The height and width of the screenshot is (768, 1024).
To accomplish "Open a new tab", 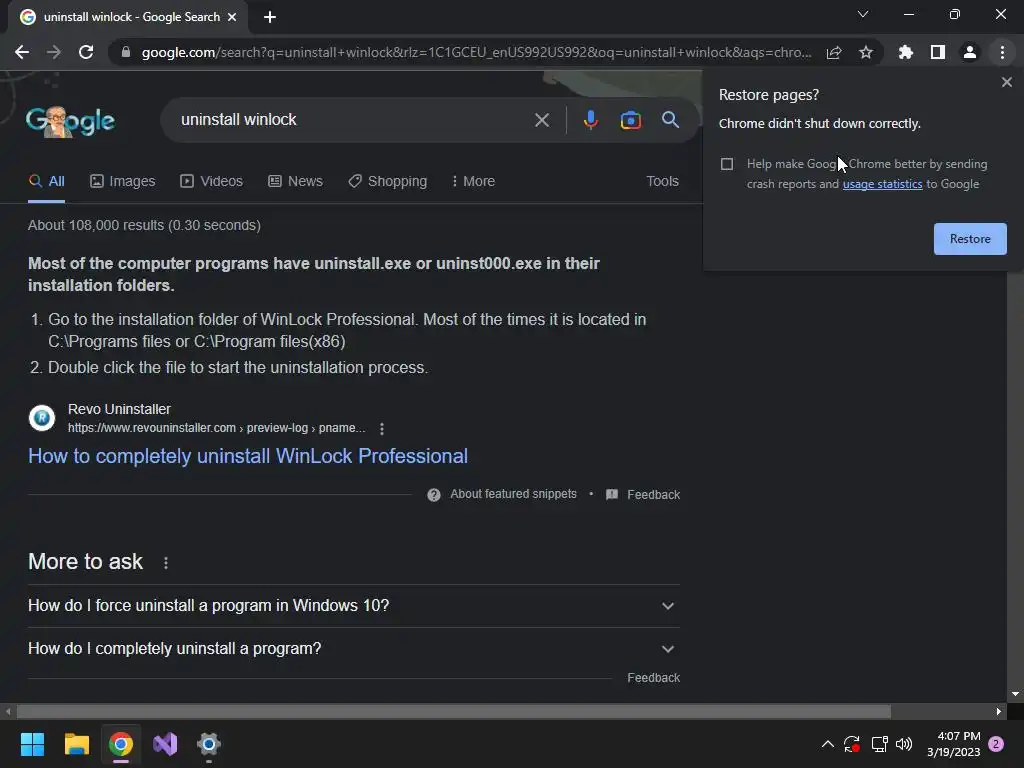I will 270,17.
